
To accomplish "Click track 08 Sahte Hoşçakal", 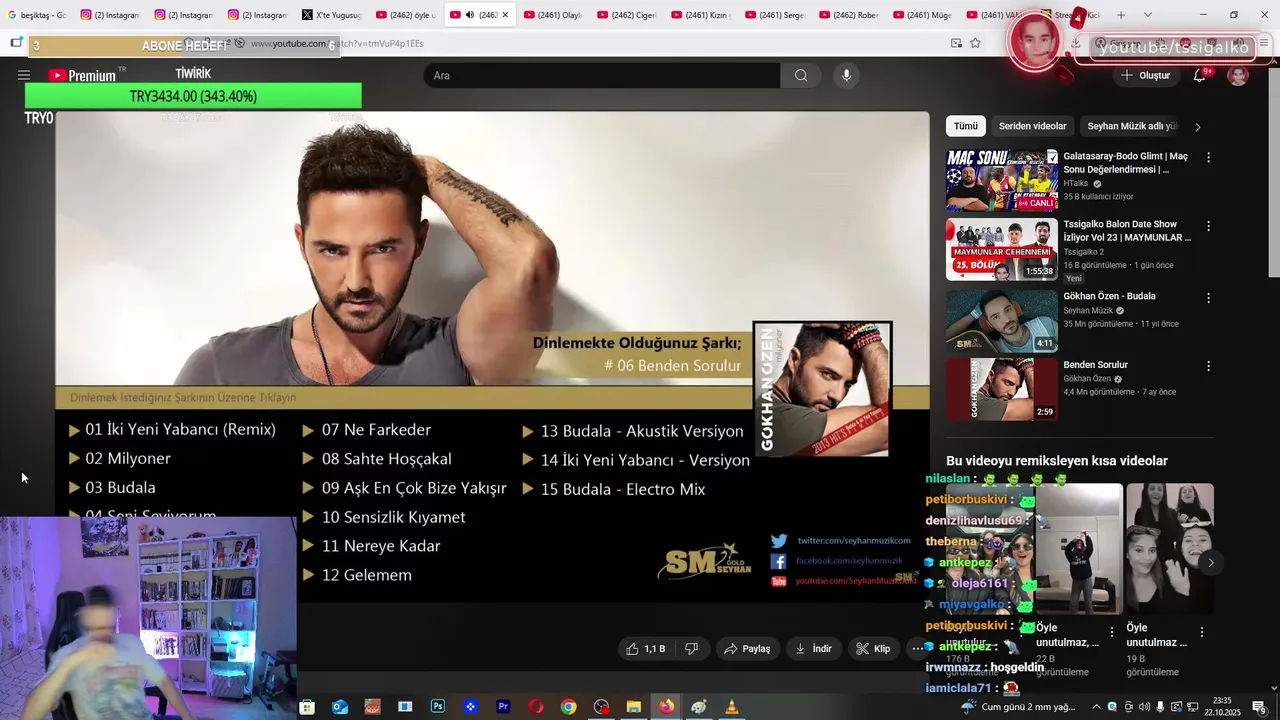I will pos(377,458).
